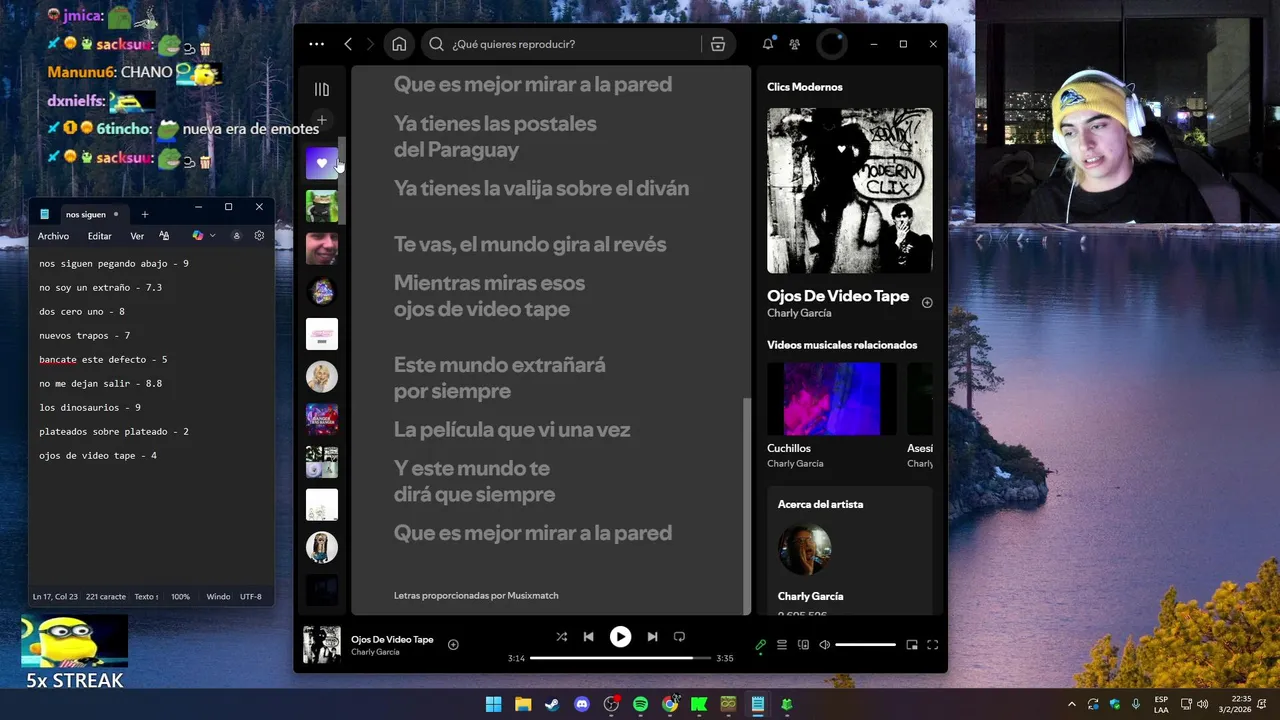Toggle repeat in the player bar
The height and width of the screenshot is (720, 1280).
click(679, 636)
